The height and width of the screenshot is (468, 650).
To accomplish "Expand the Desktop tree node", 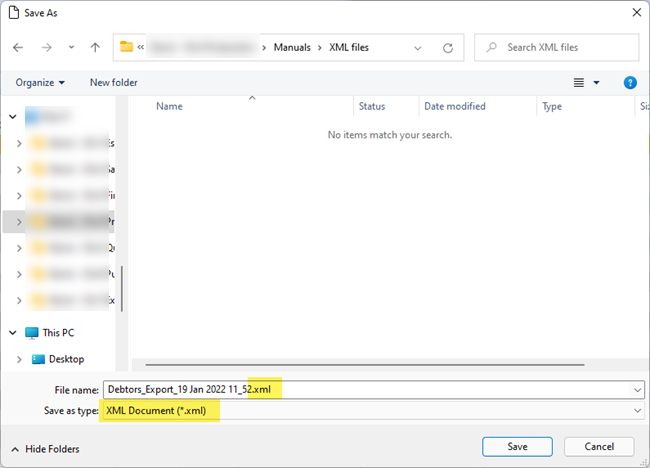I will point(19,359).
